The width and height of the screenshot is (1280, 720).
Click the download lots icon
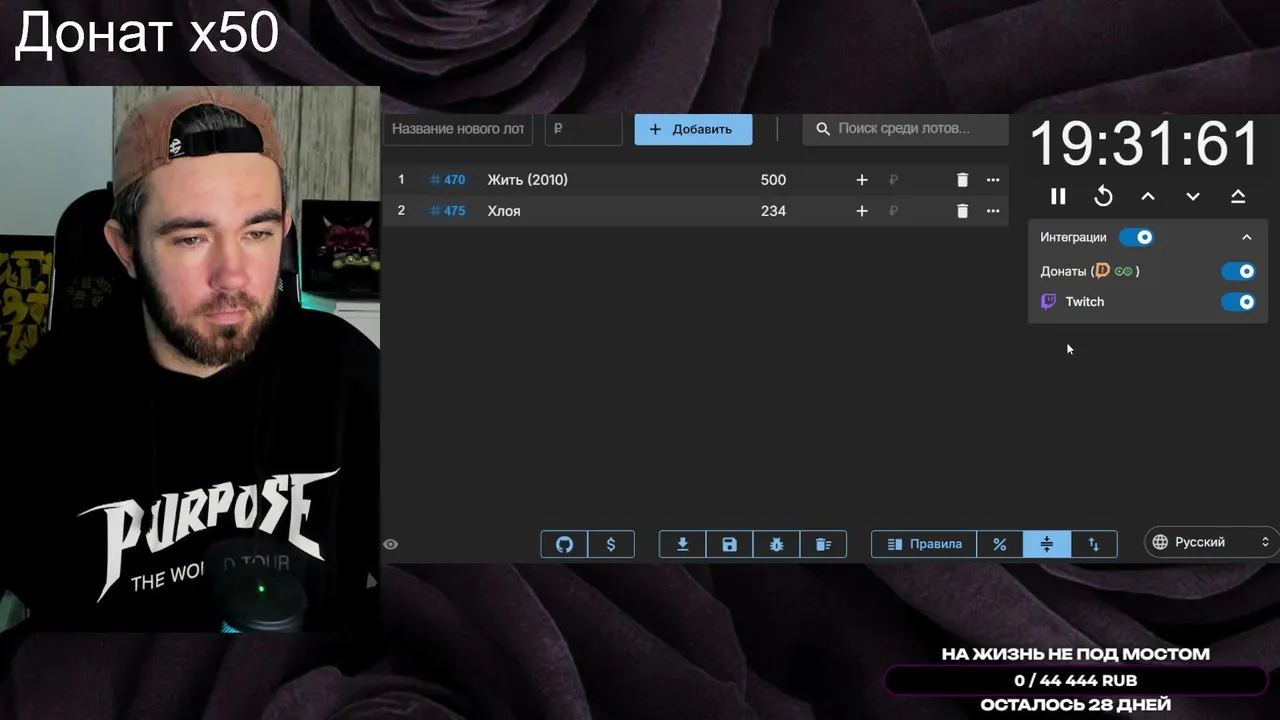[x=683, y=544]
